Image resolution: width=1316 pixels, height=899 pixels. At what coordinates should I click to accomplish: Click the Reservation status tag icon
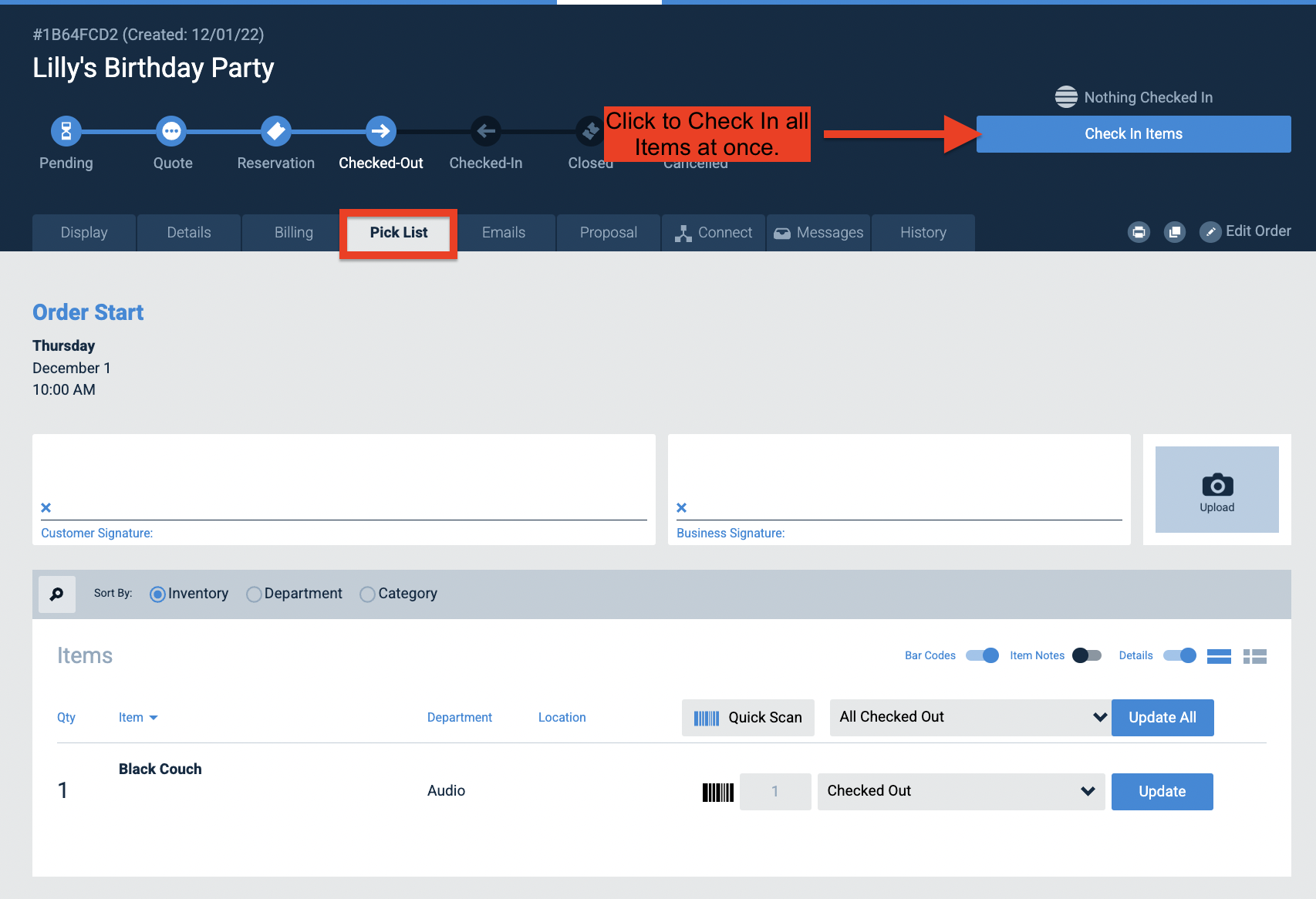tap(276, 131)
